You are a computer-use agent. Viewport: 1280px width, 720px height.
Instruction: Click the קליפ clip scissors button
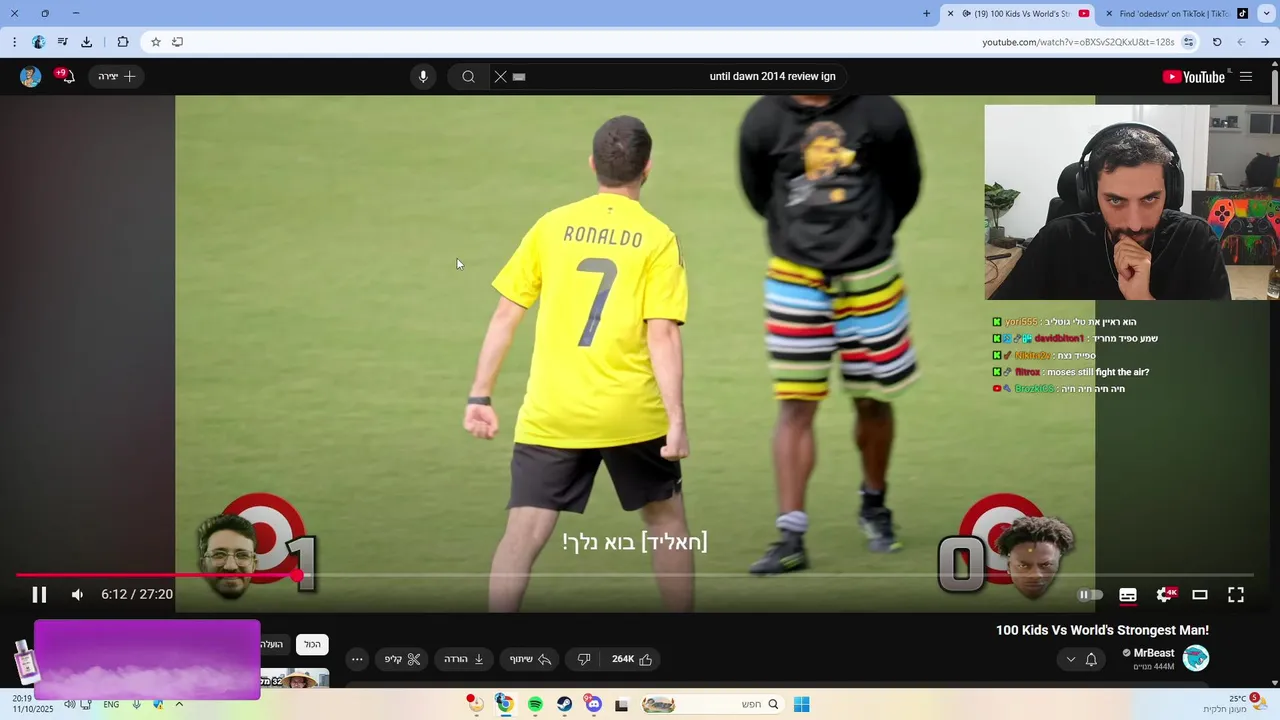[402, 659]
